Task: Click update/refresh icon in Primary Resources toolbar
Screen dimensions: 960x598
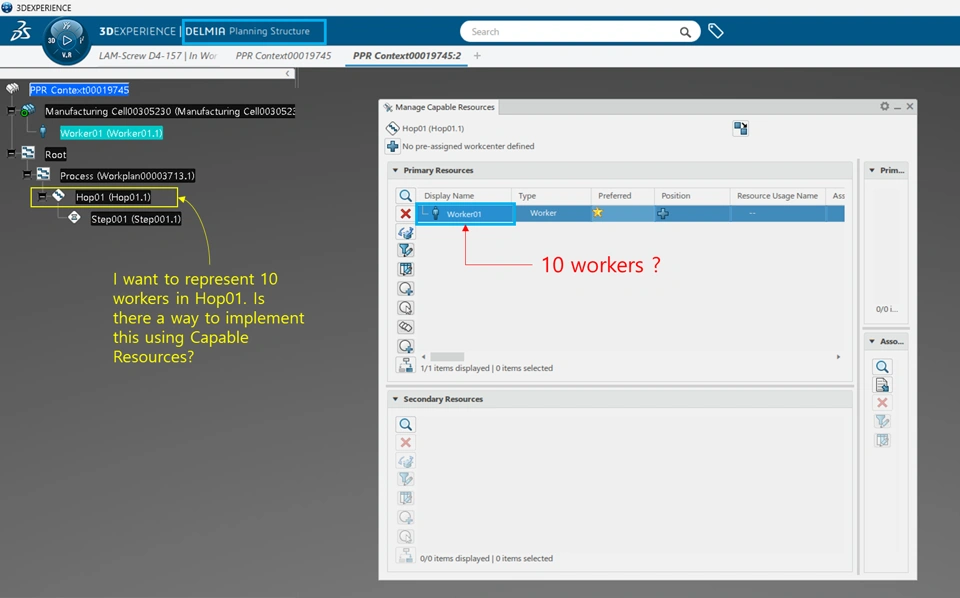Action: click(x=405, y=233)
